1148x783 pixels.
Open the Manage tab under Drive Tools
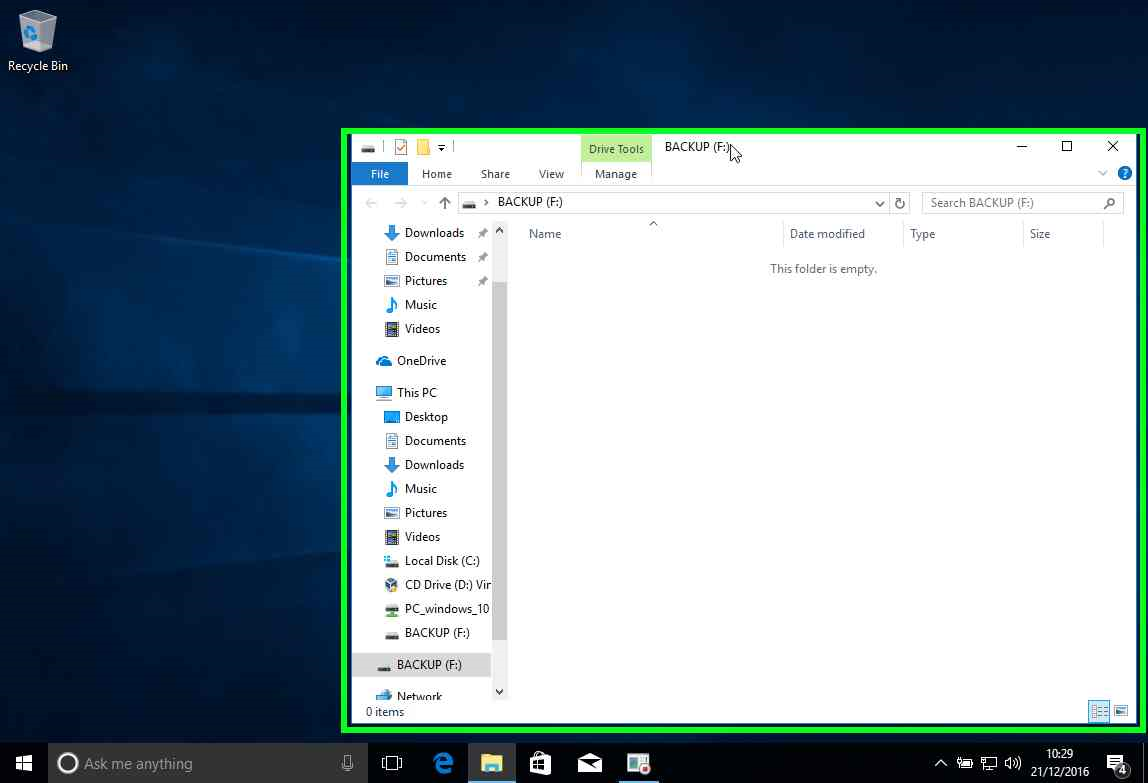click(x=616, y=174)
